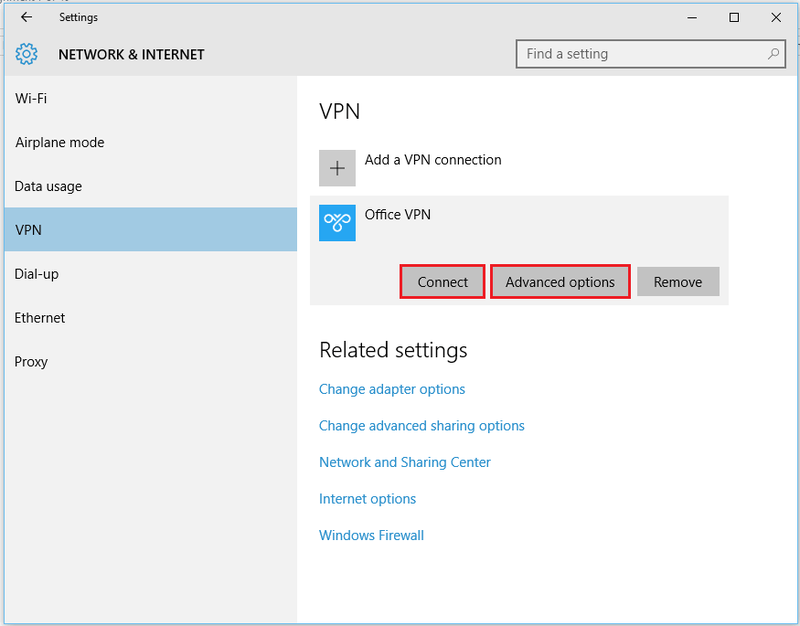The height and width of the screenshot is (626, 800).
Task: Go to Dial-up settings
Action: [x=151, y=274]
